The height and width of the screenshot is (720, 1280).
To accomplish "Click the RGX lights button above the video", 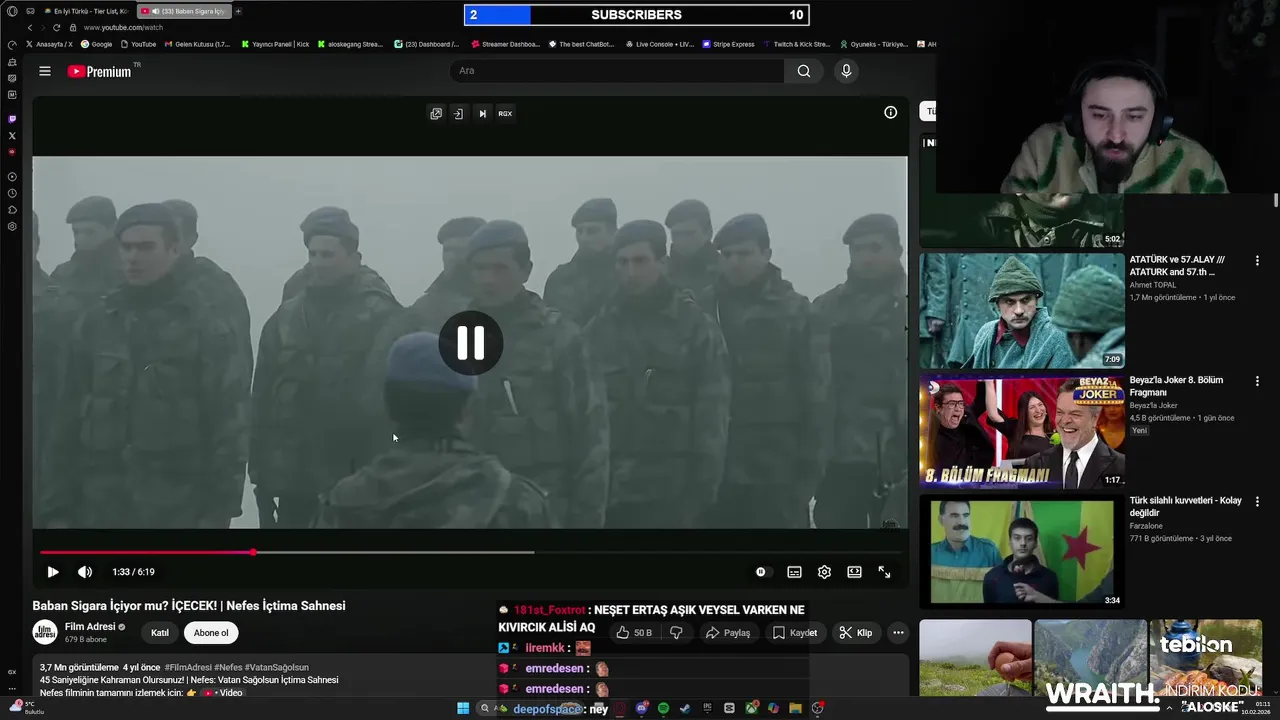I will [x=505, y=113].
